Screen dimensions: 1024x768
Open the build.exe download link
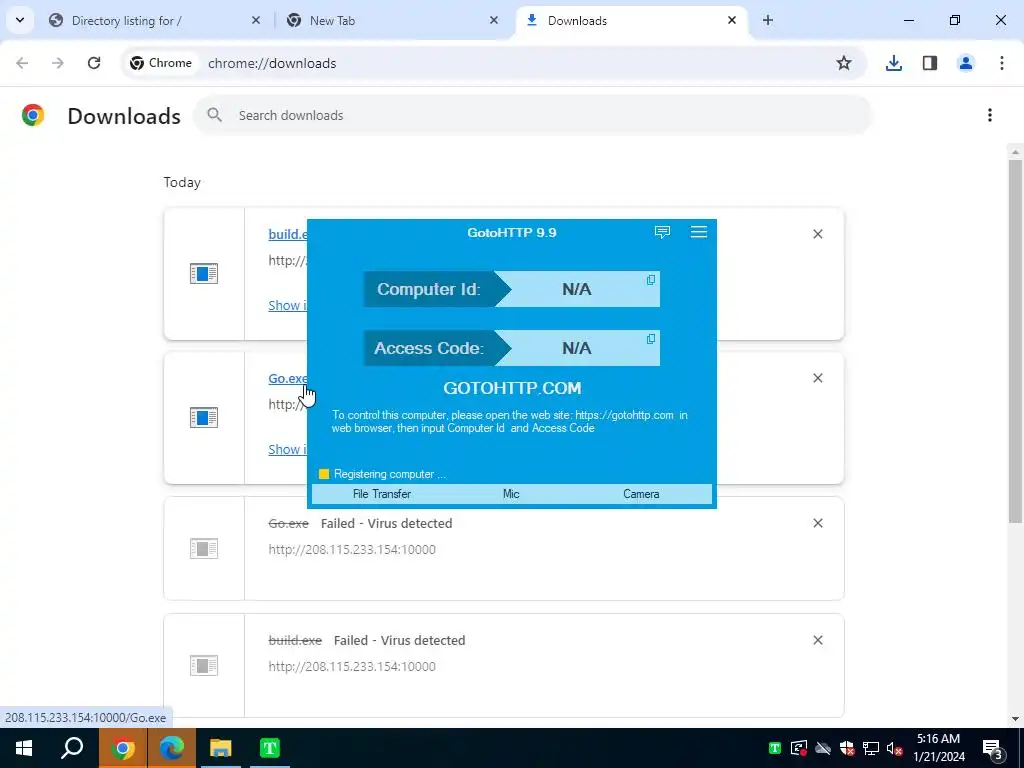287,234
